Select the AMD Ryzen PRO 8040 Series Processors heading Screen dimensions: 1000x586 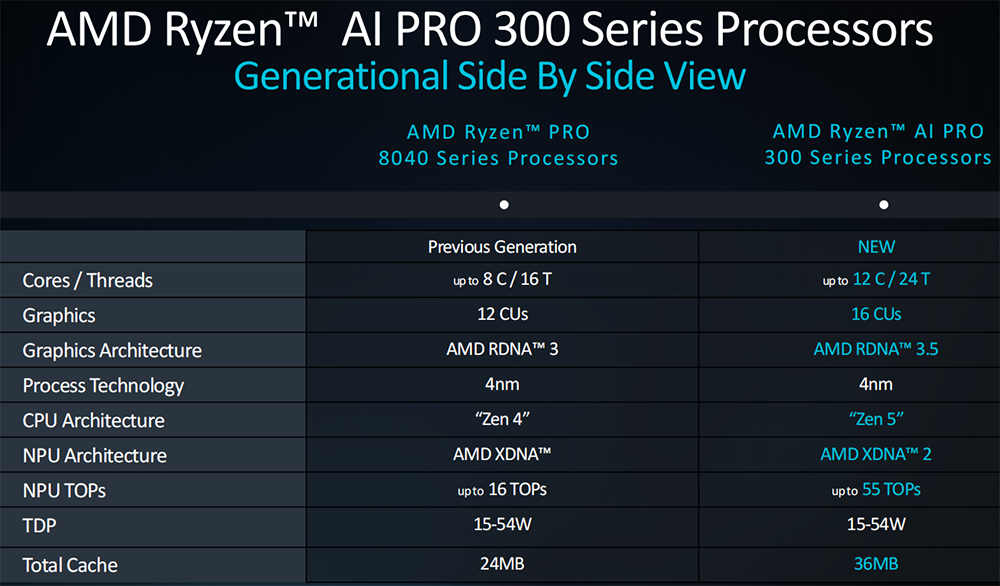pyautogui.click(x=498, y=145)
